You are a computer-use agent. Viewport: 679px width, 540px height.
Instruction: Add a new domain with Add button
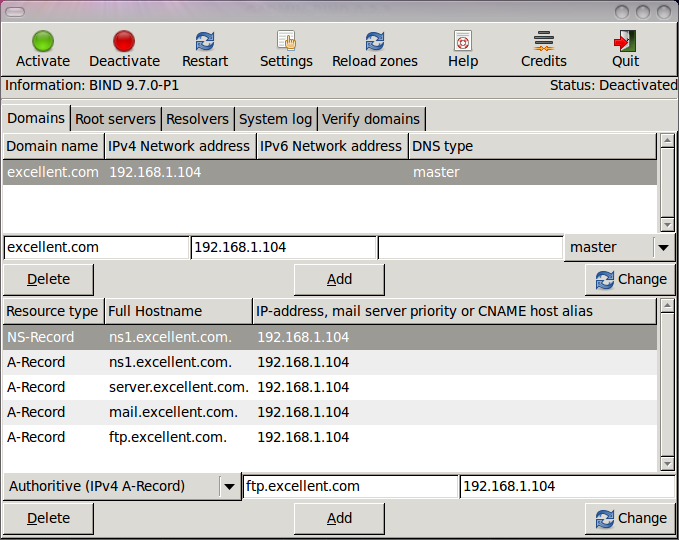coord(339,279)
